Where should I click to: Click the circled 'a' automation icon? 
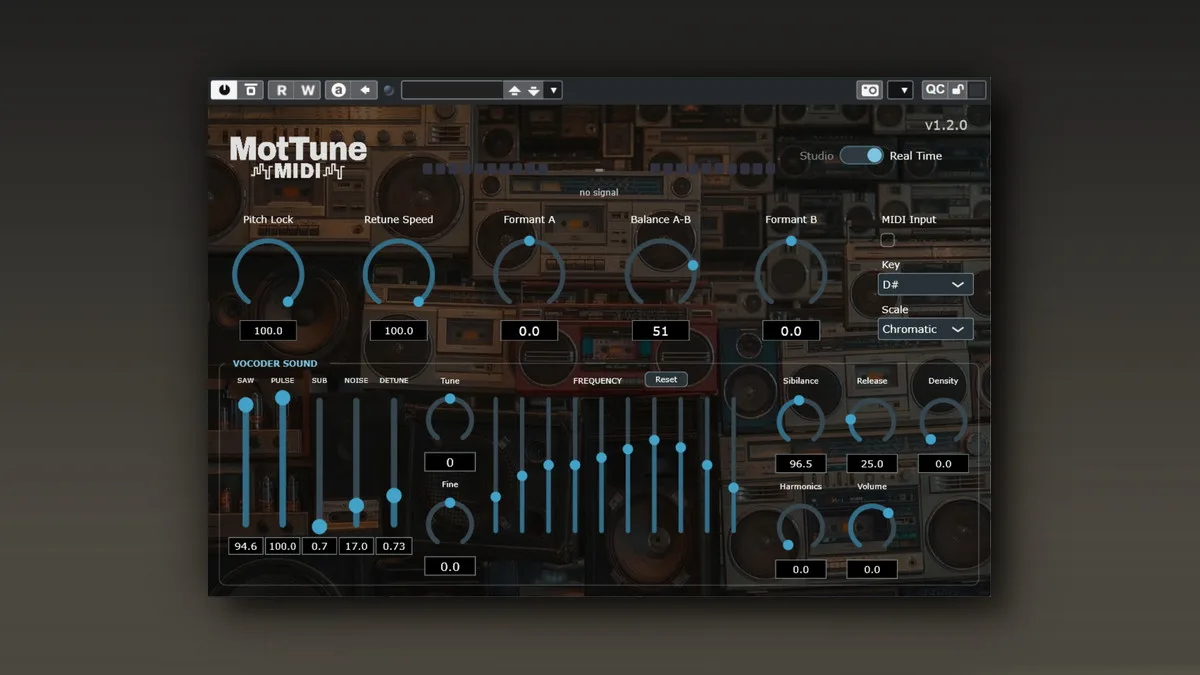(x=339, y=90)
